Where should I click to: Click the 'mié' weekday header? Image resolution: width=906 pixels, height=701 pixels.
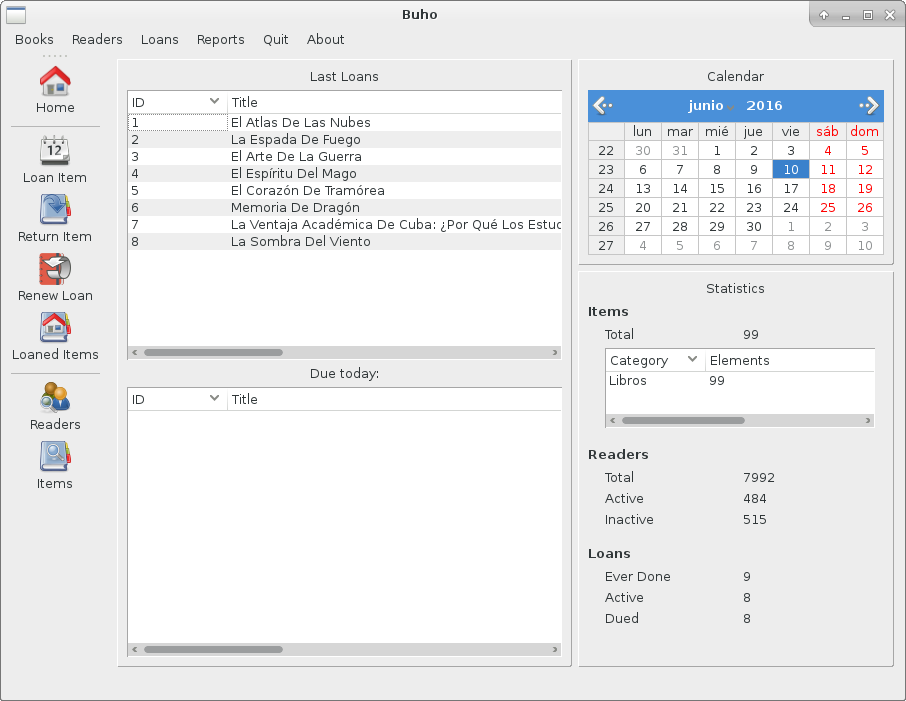pyautogui.click(x=717, y=132)
